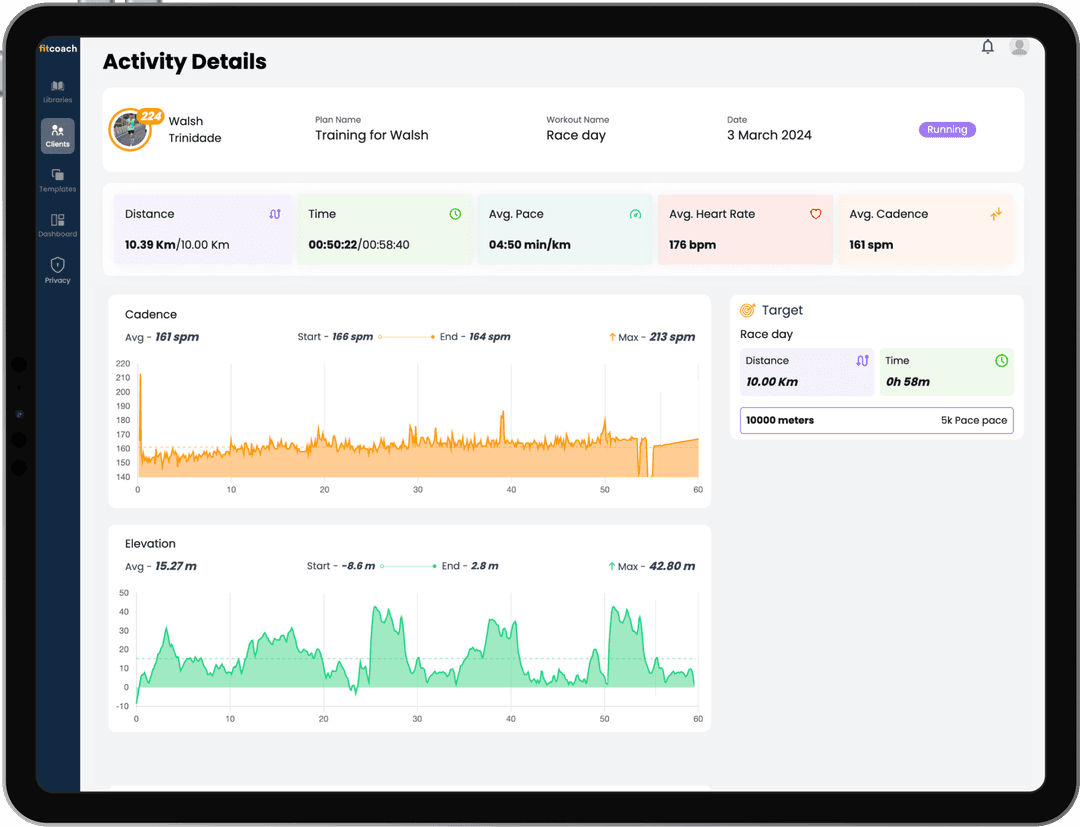The height and width of the screenshot is (827, 1080).
Task: Go to Templates in the sidebar
Action: 58,180
